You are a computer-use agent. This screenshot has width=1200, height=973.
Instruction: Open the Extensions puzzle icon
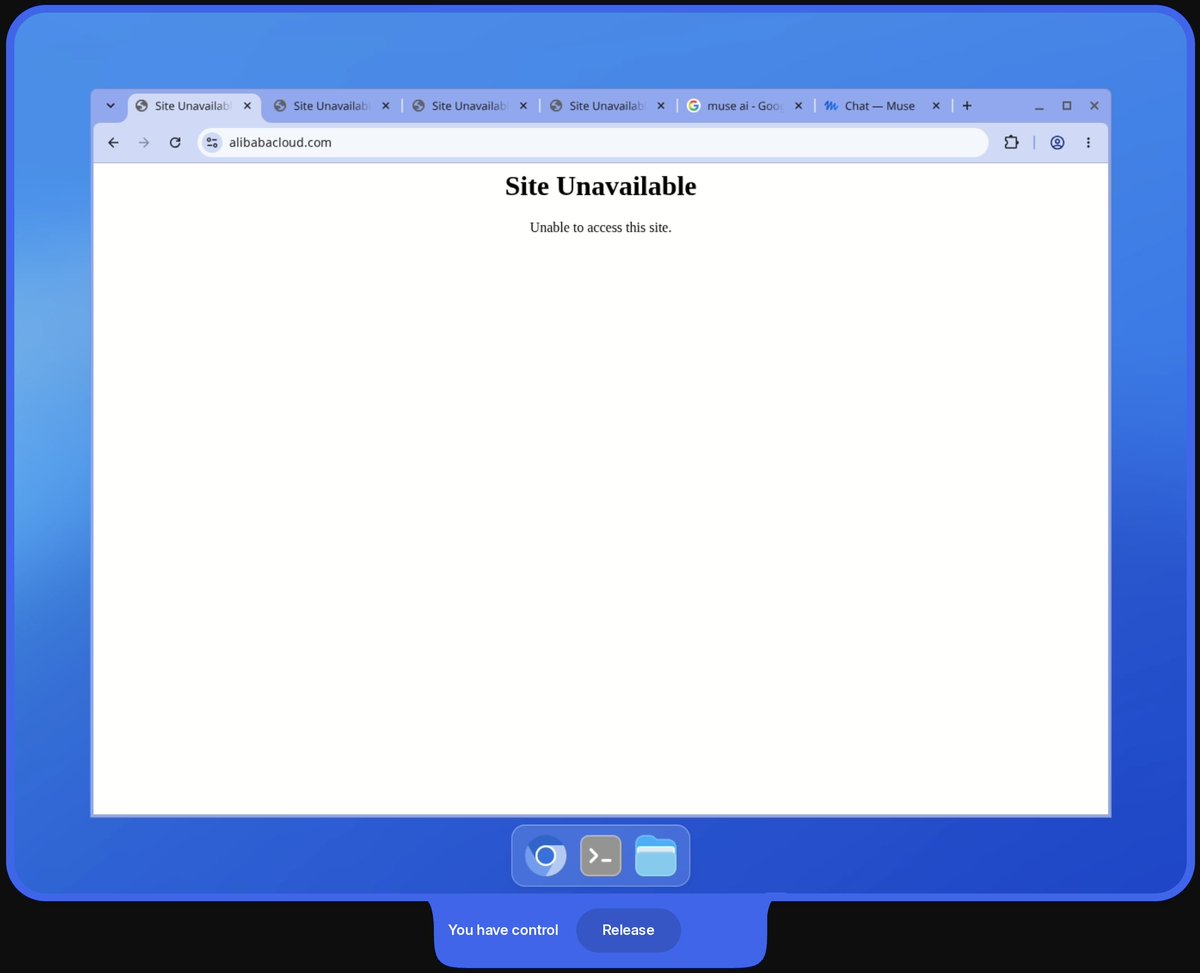coord(1011,143)
